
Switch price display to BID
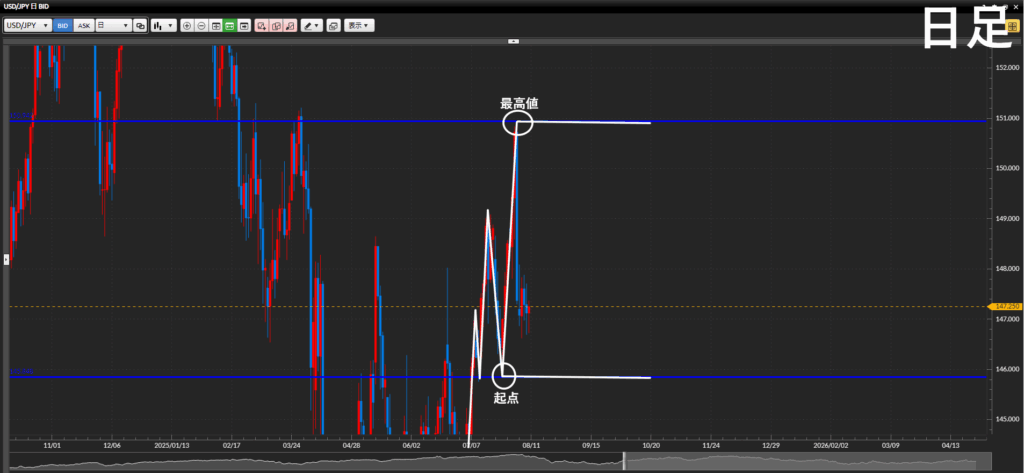click(x=62, y=25)
